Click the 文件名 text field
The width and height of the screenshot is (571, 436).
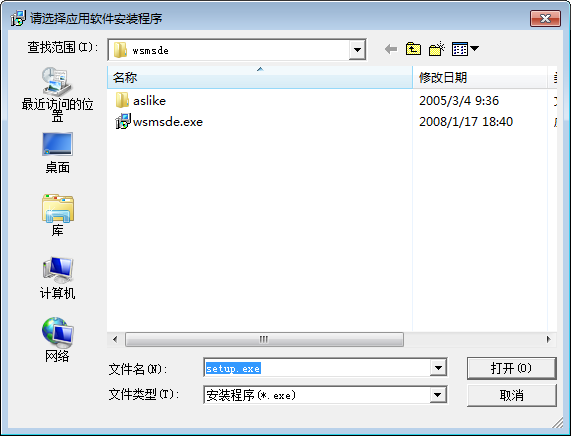click(x=317, y=368)
